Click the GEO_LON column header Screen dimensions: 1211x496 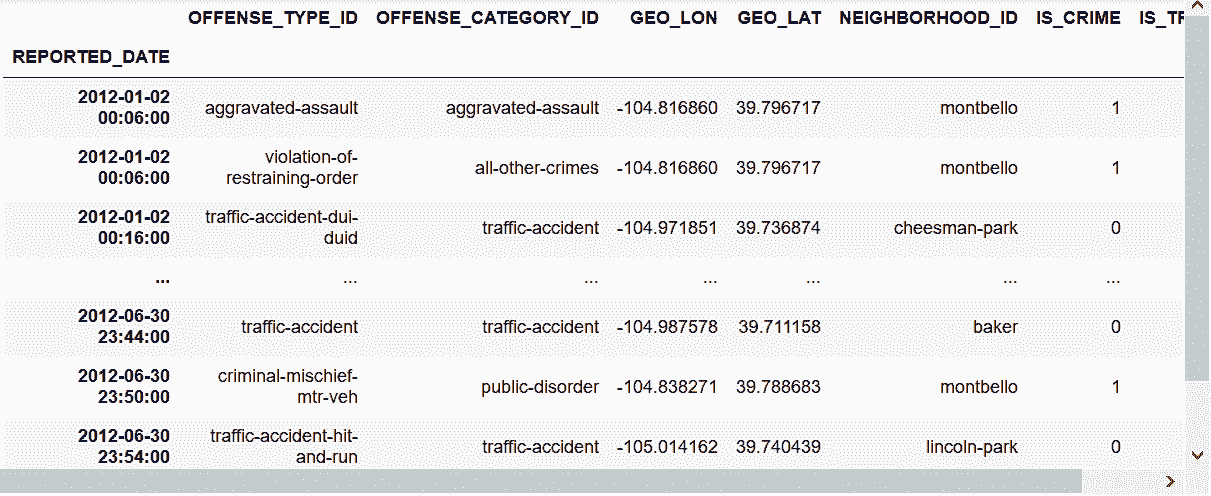click(673, 19)
